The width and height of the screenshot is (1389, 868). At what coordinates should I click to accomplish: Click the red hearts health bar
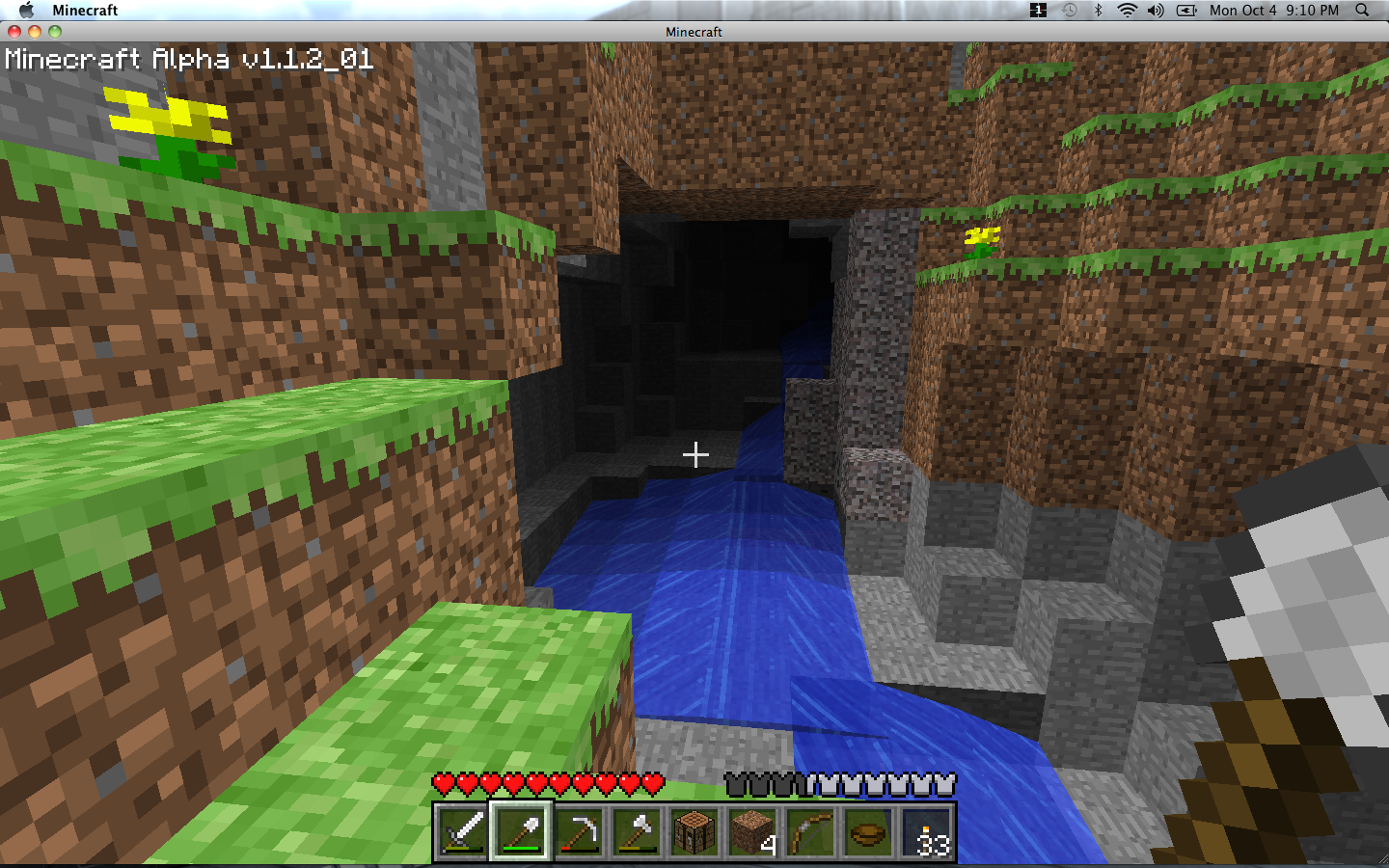548,784
